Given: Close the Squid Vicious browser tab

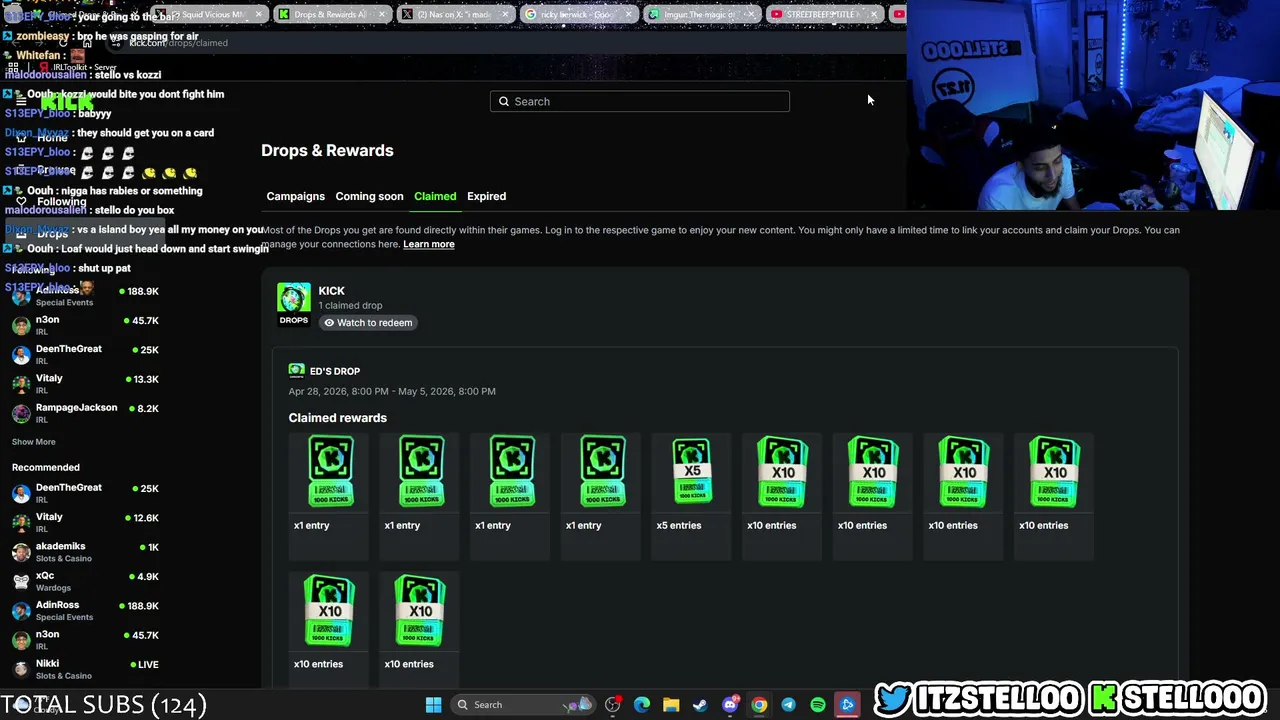Looking at the screenshot, I should (x=260, y=14).
